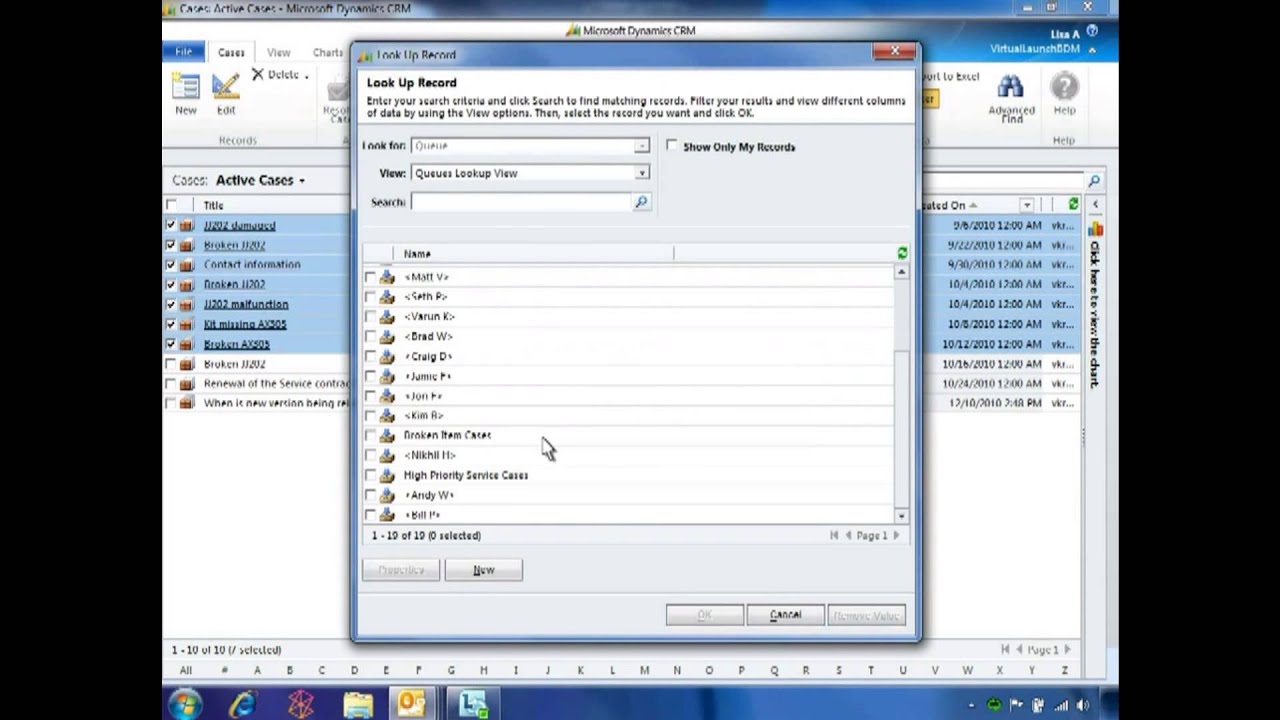This screenshot has width=1280, height=720.
Task: Check the Renewal of the Service contract case
Action: 171,384
